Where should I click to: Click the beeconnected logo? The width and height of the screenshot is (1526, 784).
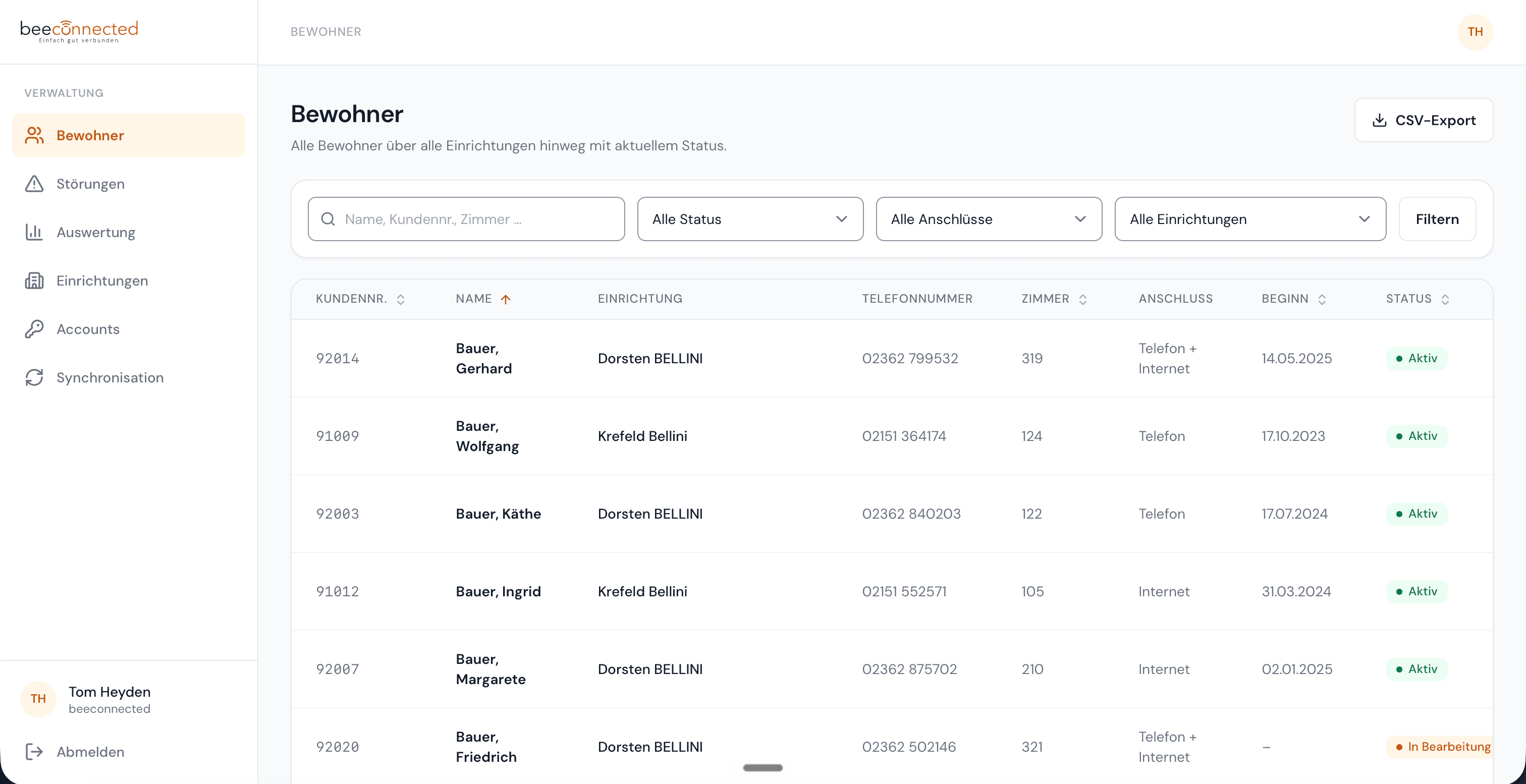pos(79,31)
